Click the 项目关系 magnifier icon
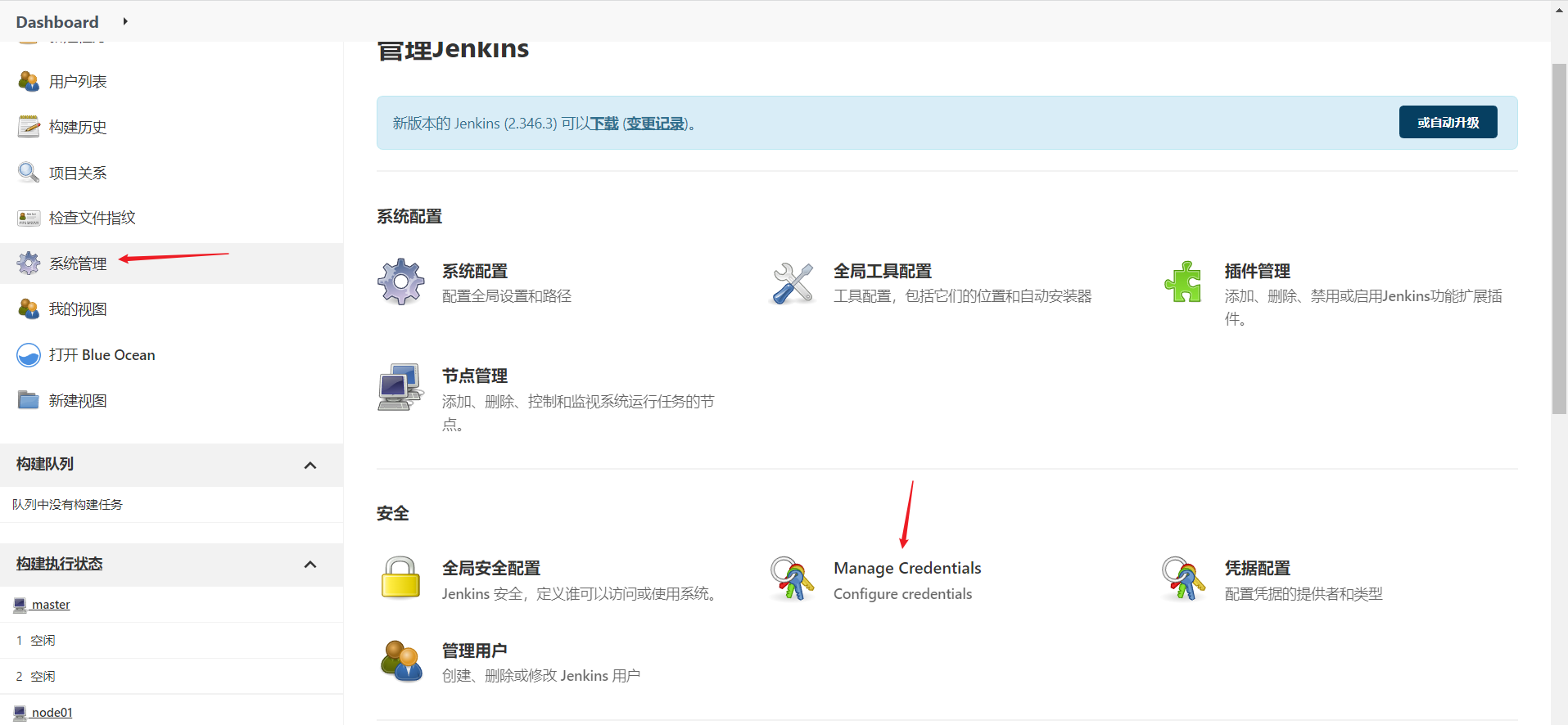The image size is (1568, 725). click(x=29, y=172)
